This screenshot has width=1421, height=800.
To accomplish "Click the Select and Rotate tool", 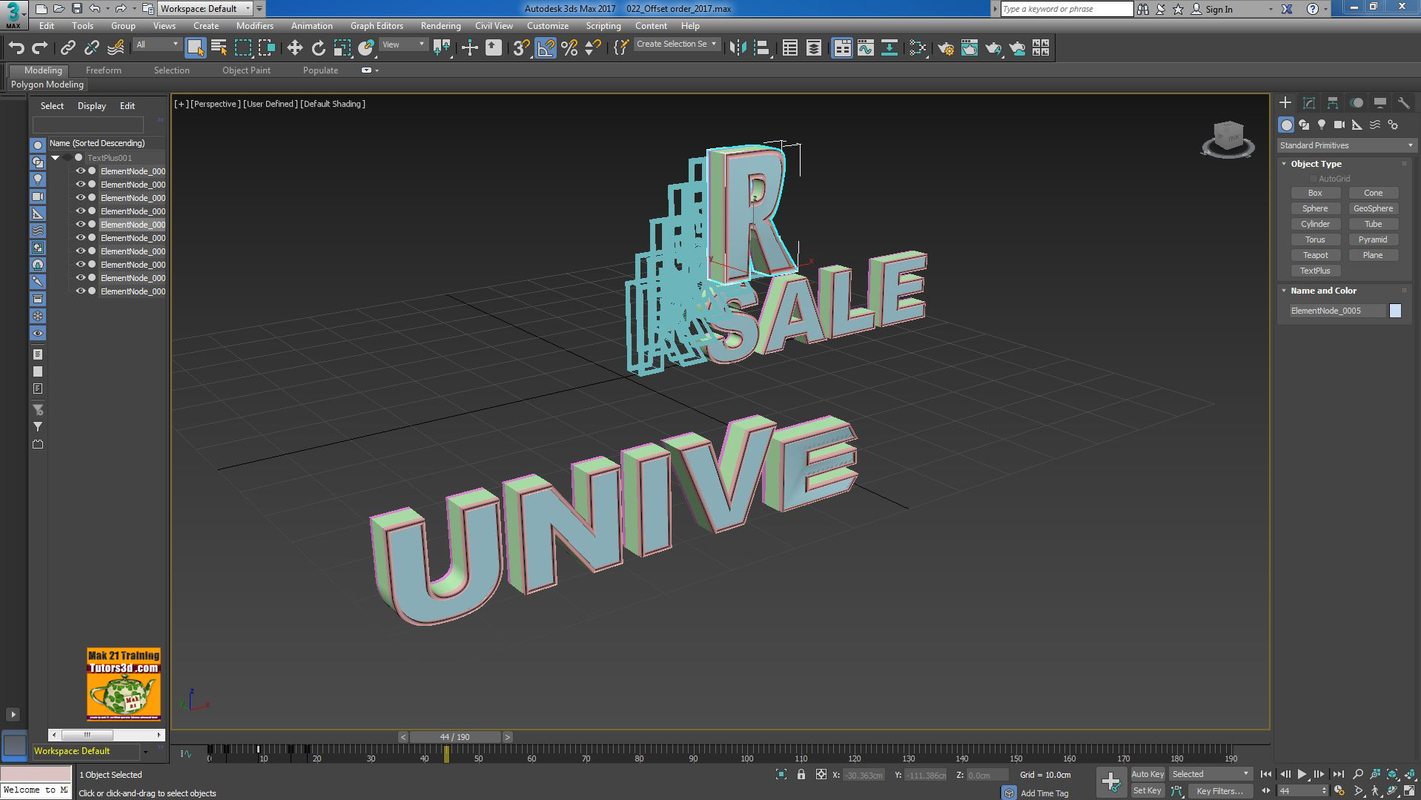I will tap(318, 48).
